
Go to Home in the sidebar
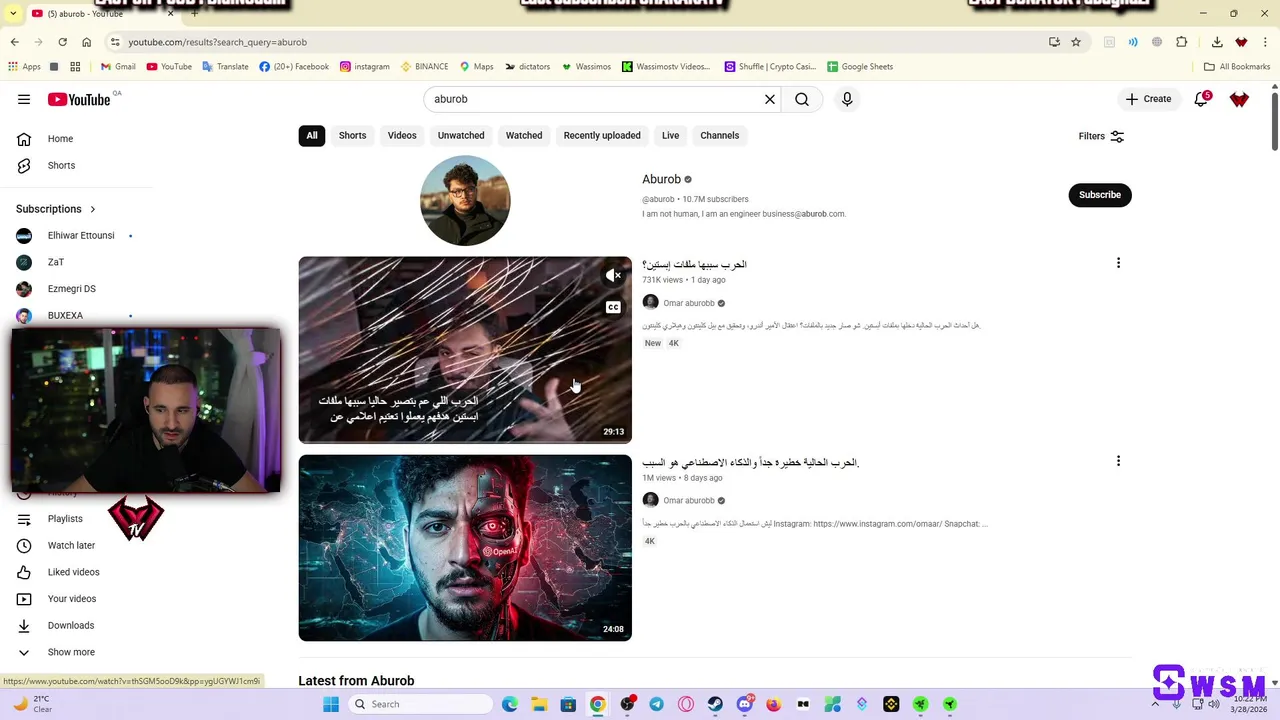point(60,139)
